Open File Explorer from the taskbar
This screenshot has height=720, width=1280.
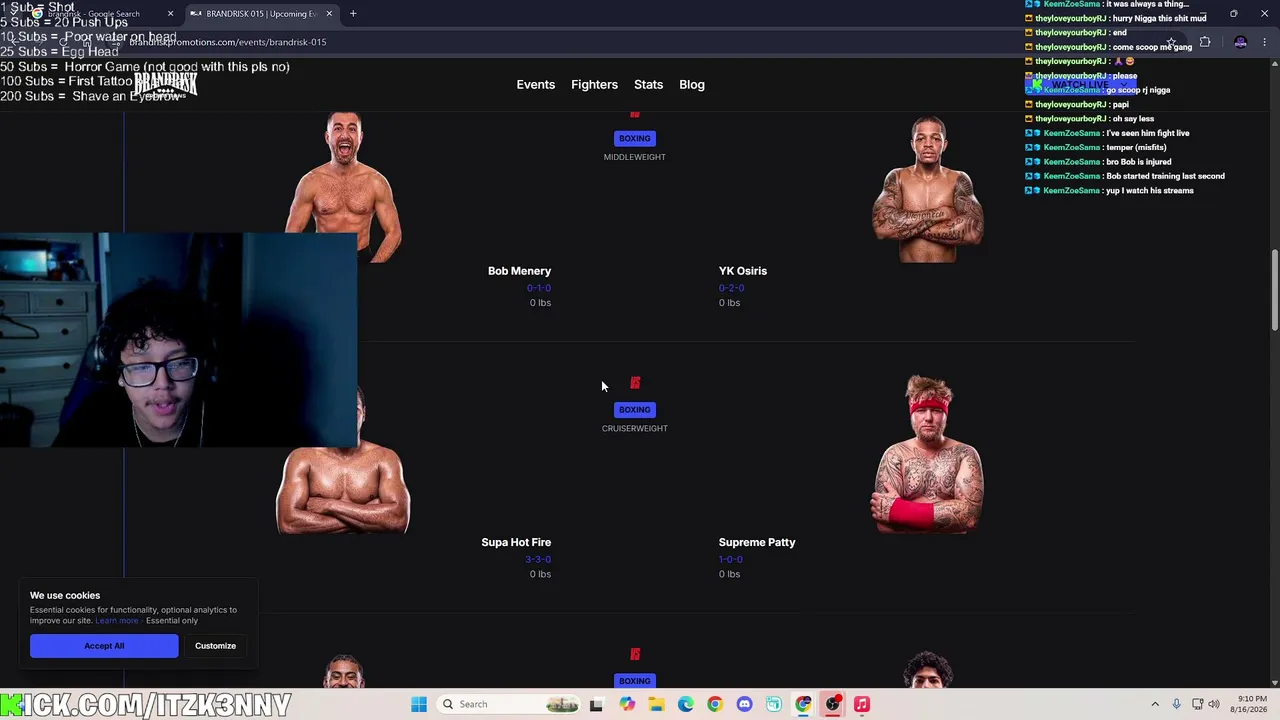656,704
